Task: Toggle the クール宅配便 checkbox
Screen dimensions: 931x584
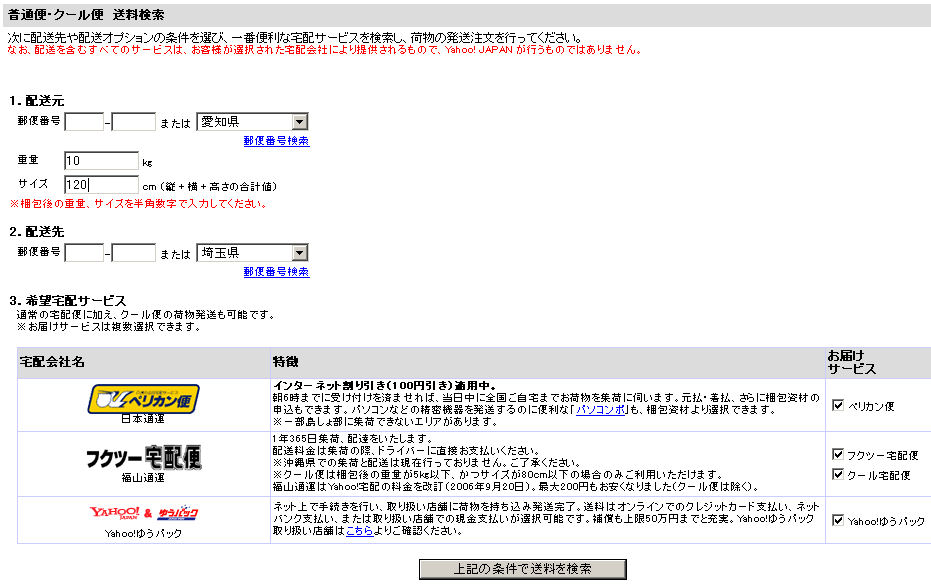Action: pos(838,474)
